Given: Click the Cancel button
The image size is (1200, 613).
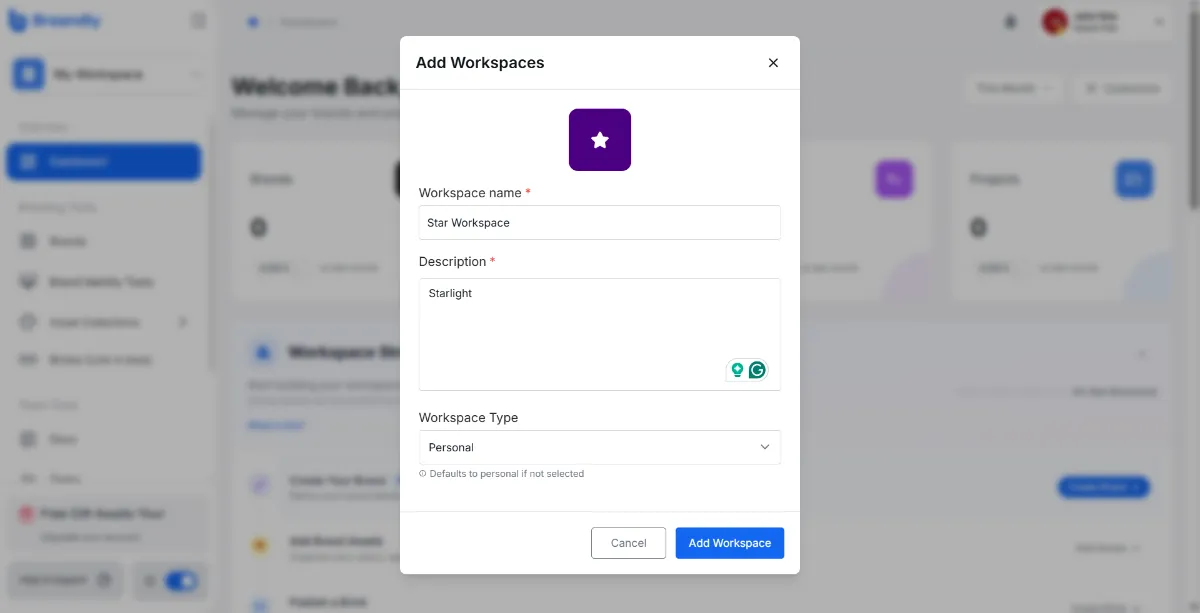Looking at the screenshot, I should pyautogui.click(x=628, y=543).
